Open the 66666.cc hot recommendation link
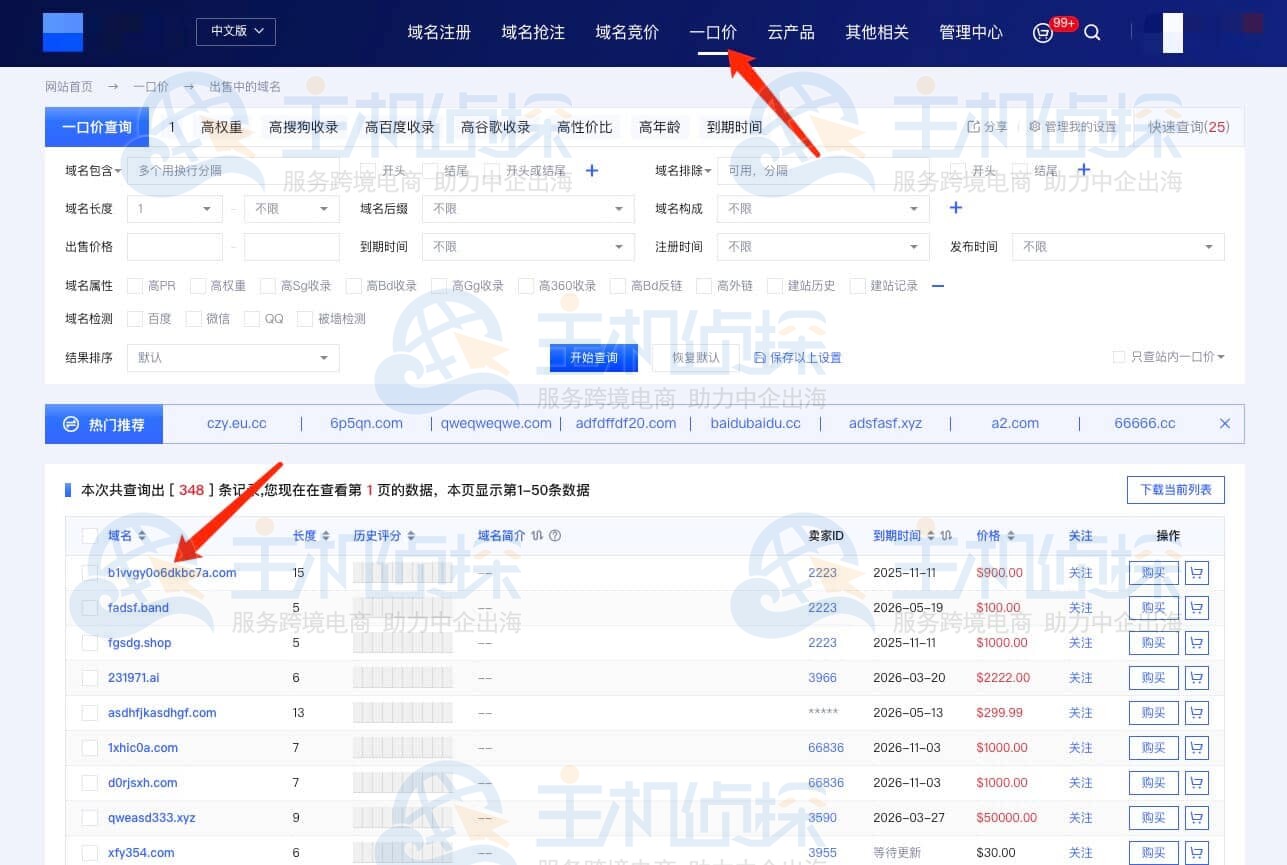 coord(1143,423)
